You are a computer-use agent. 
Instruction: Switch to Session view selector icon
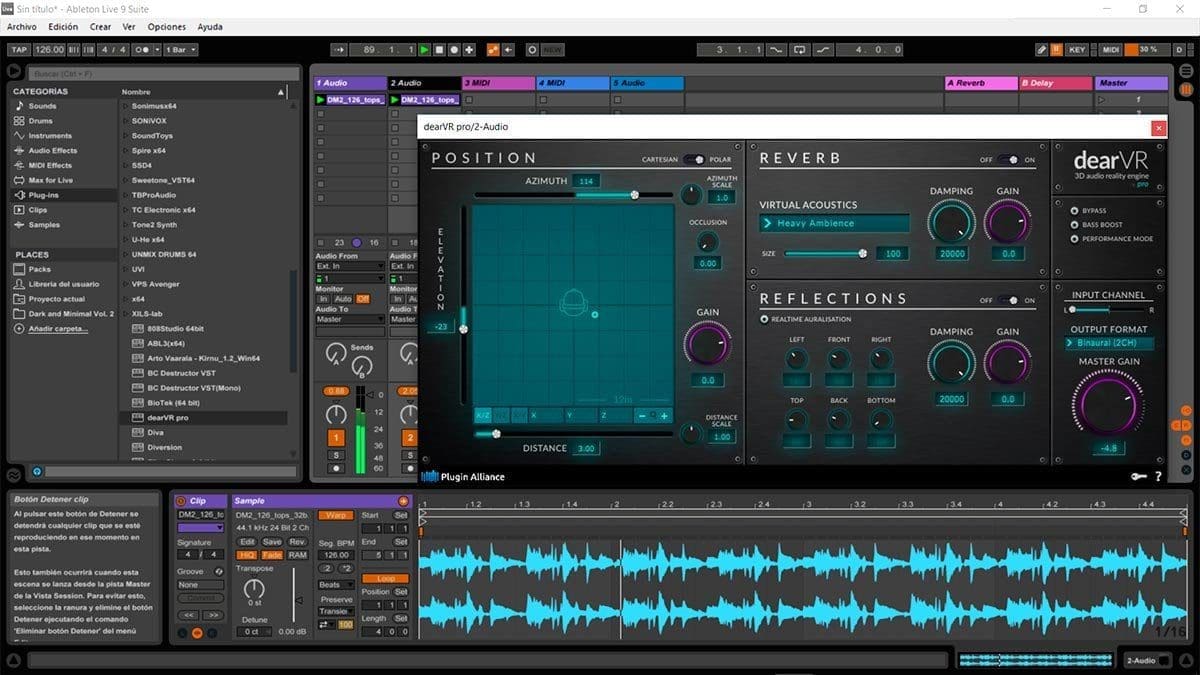coord(1186,89)
